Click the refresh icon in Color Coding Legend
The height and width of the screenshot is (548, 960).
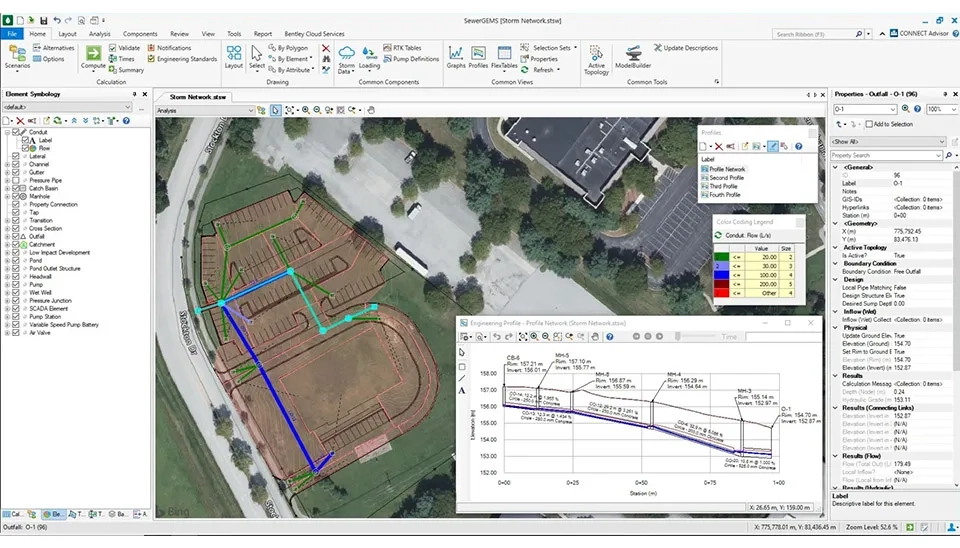click(718, 235)
